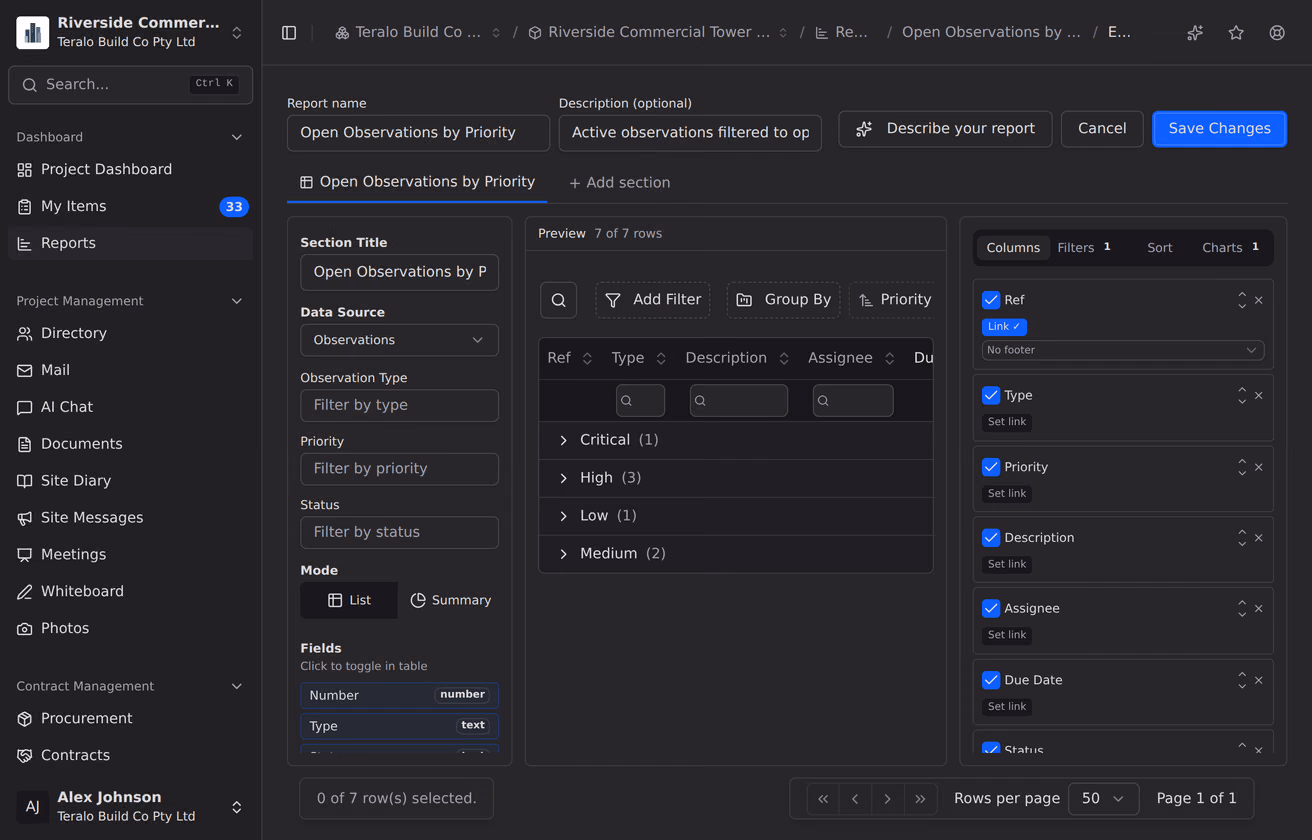The height and width of the screenshot is (840, 1312).
Task: Uncheck the Priority column checkbox
Action: (991, 467)
